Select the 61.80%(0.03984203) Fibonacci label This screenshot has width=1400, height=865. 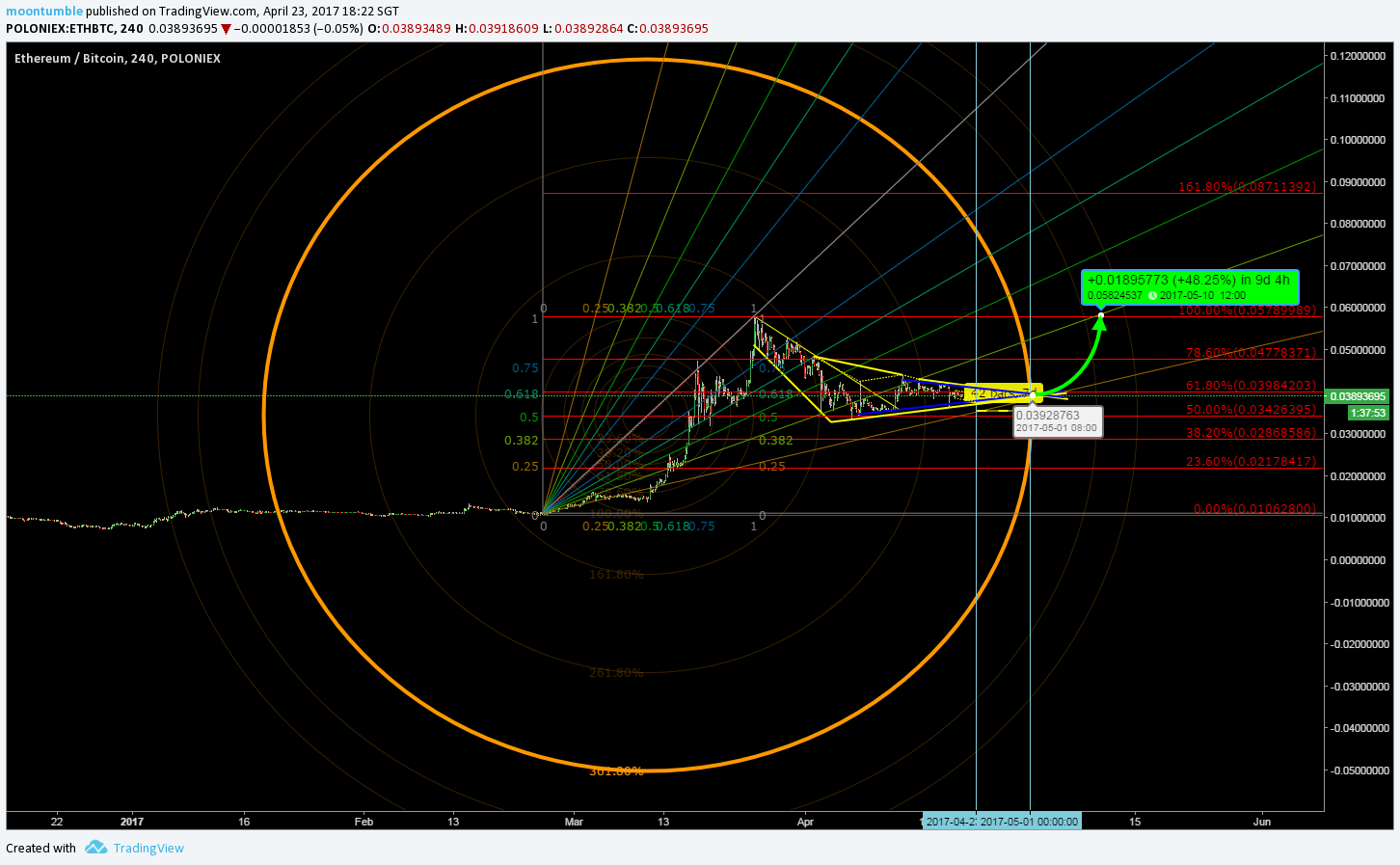click(x=1251, y=386)
